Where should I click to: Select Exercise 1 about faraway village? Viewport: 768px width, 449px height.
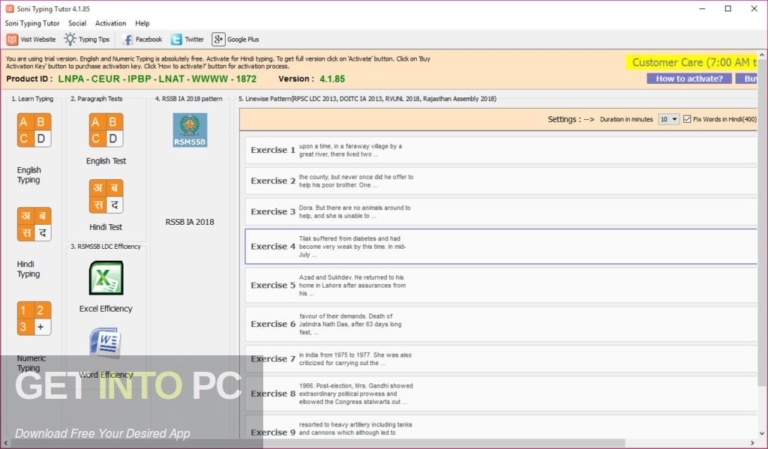tap(501, 150)
